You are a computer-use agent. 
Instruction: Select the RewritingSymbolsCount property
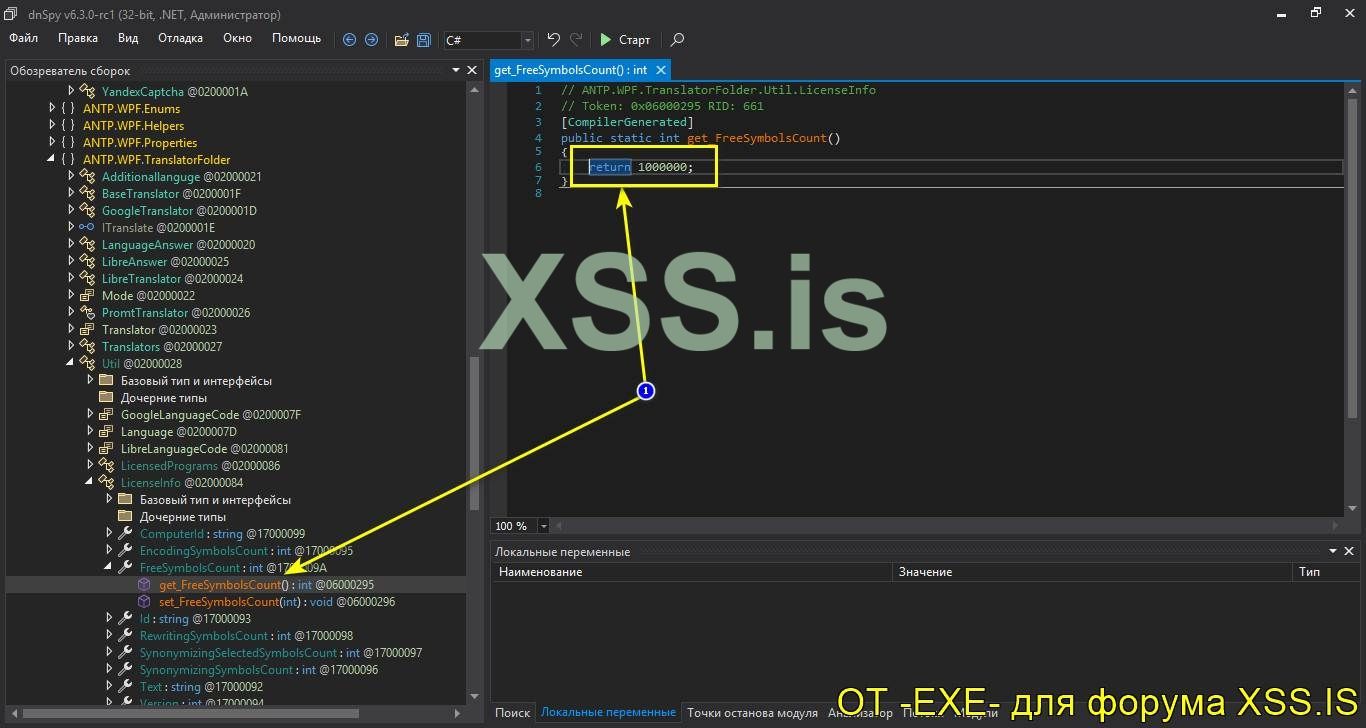point(246,636)
